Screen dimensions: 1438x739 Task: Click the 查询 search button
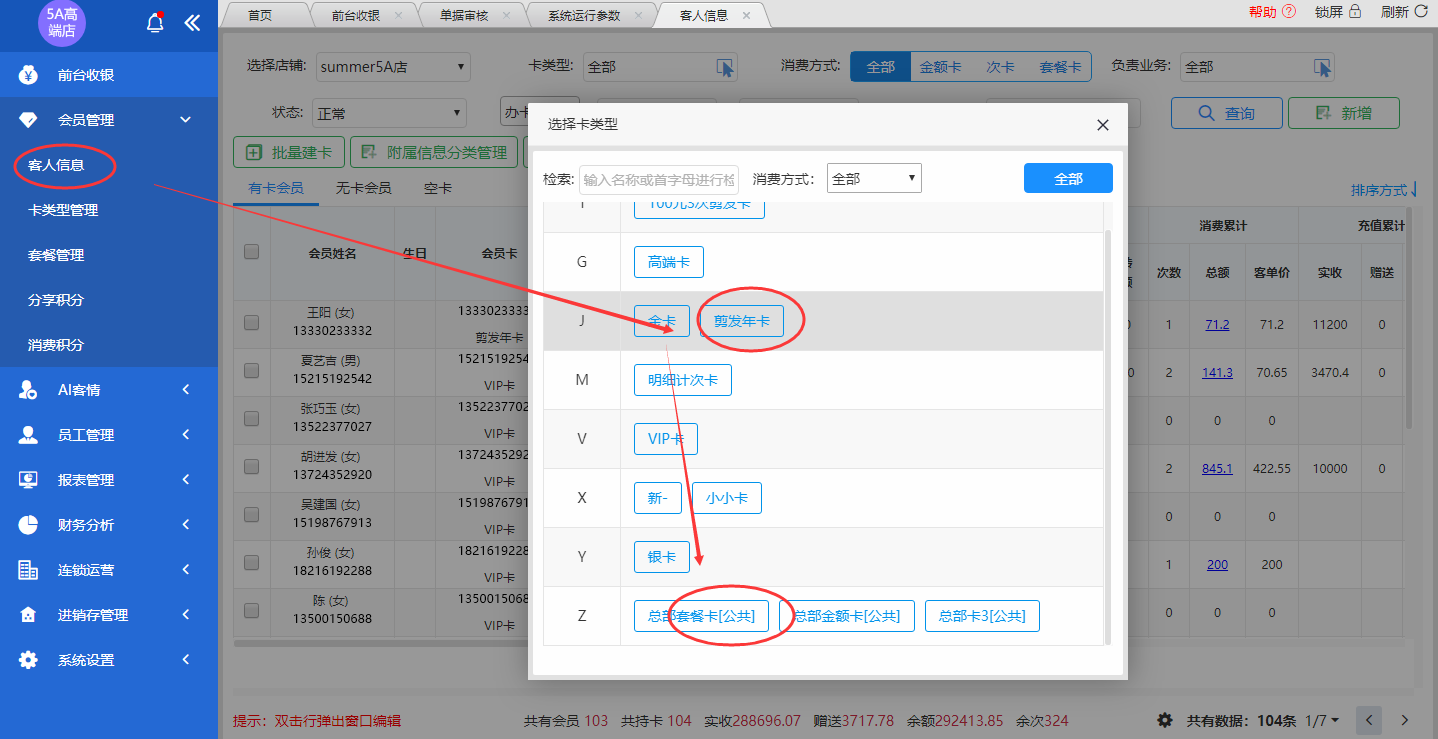pyautogui.click(x=1227, y=113)
